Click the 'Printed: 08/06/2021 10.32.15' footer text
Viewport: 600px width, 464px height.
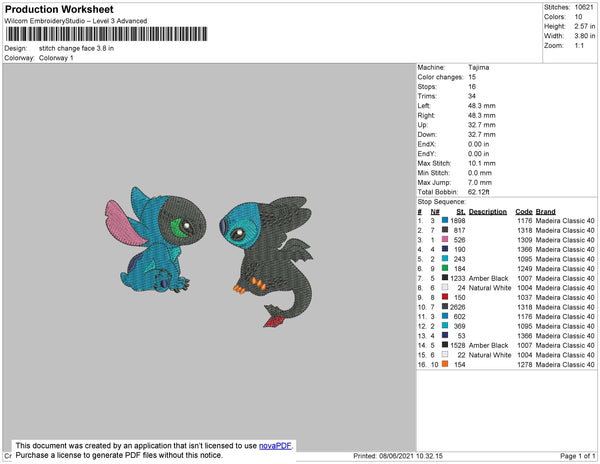[x=398, y=456]
